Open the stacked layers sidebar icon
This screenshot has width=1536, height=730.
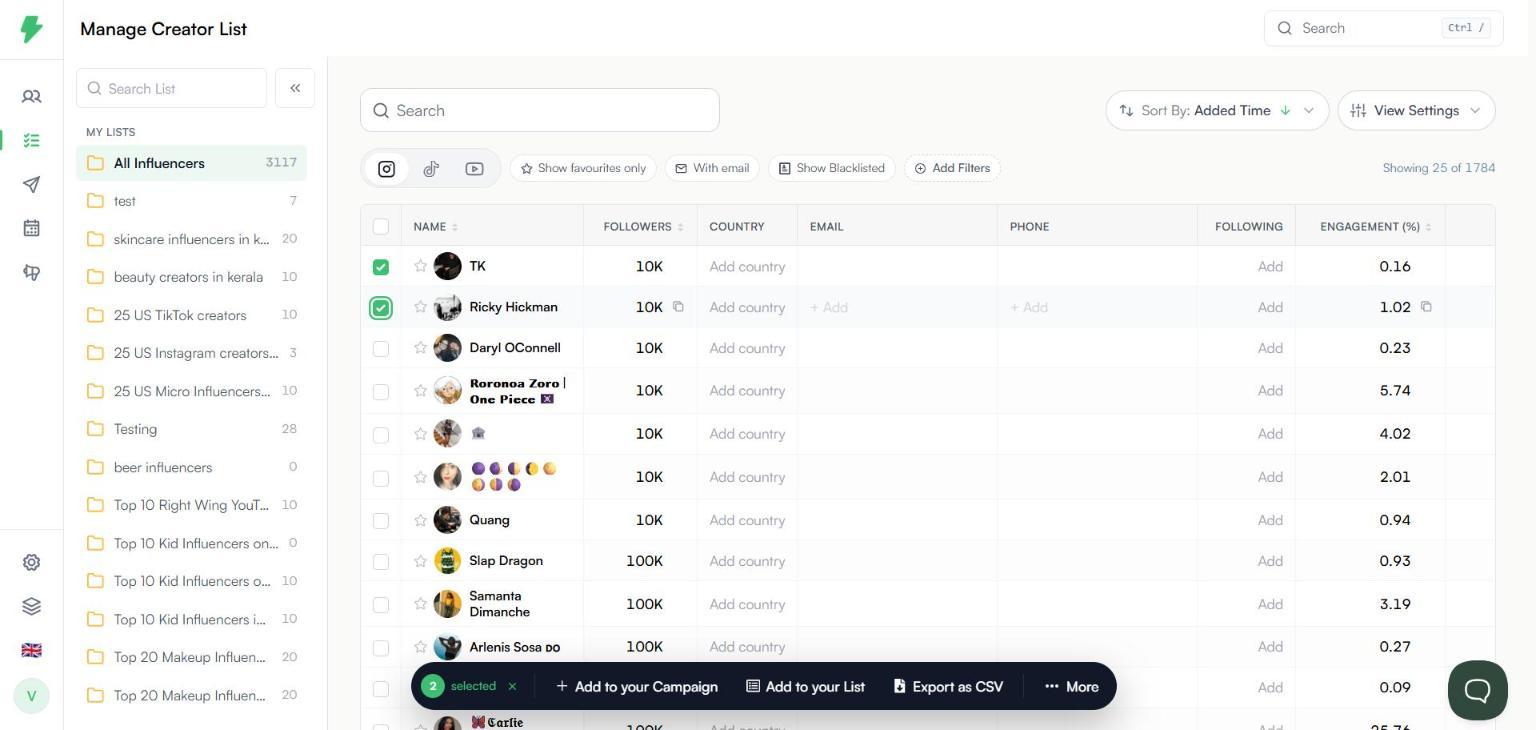[x=31, y=606]
